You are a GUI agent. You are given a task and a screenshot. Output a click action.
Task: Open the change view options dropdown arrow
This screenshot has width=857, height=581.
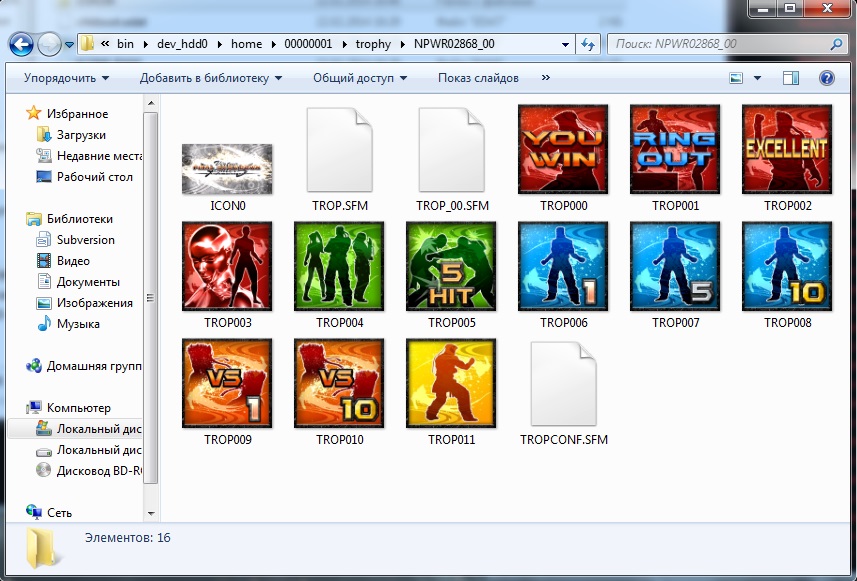(x=757, y=78)
